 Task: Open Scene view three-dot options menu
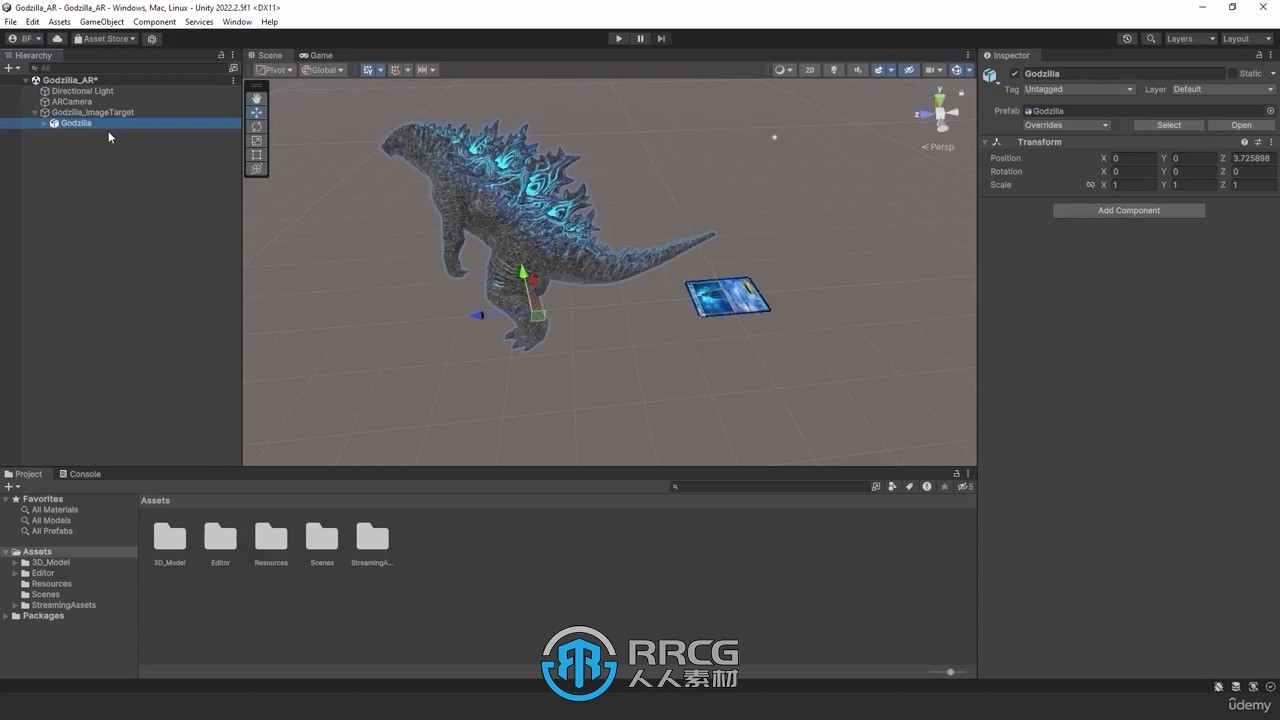click(x=968, y=55)
